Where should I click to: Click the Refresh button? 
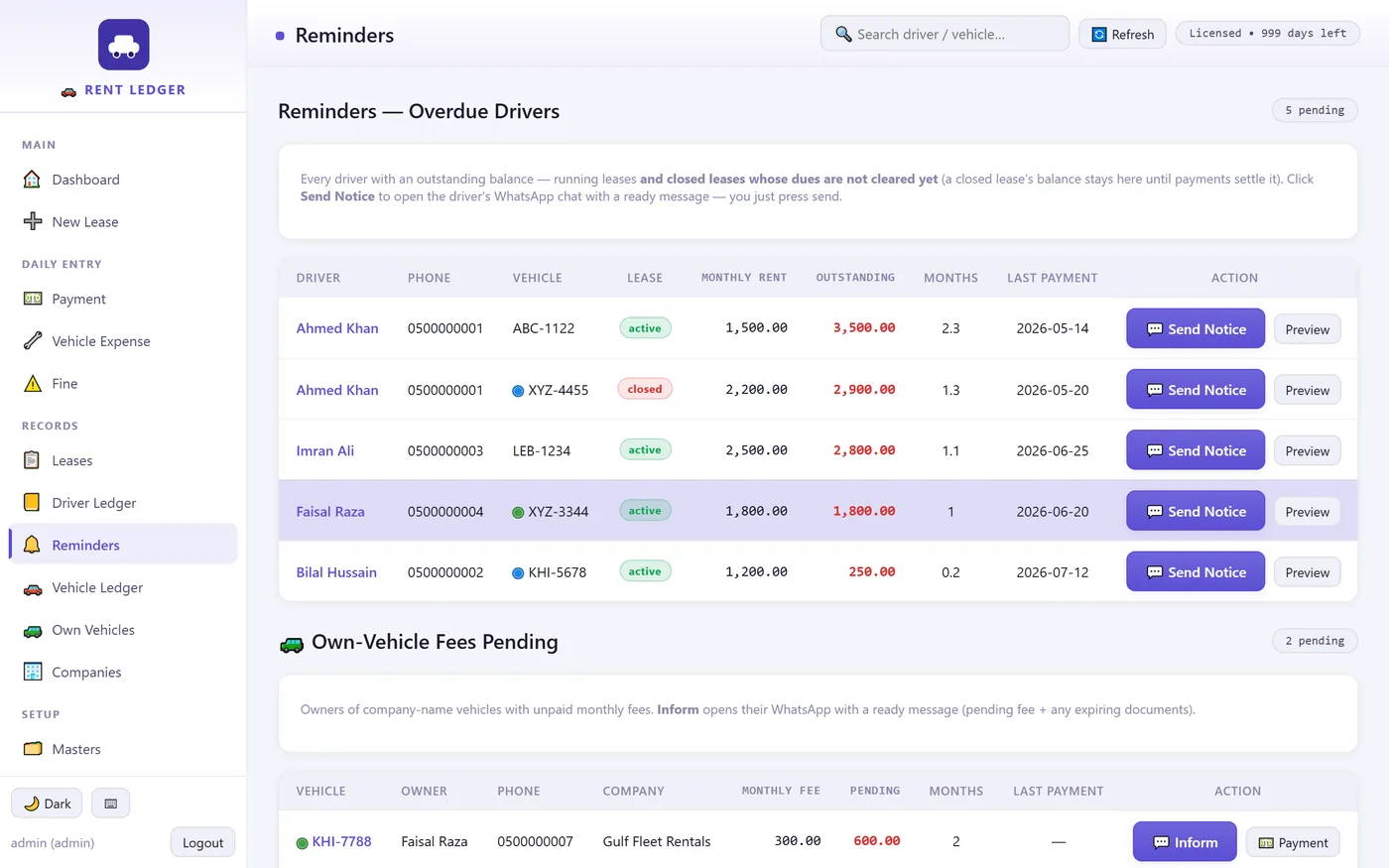coord(1122,34)
